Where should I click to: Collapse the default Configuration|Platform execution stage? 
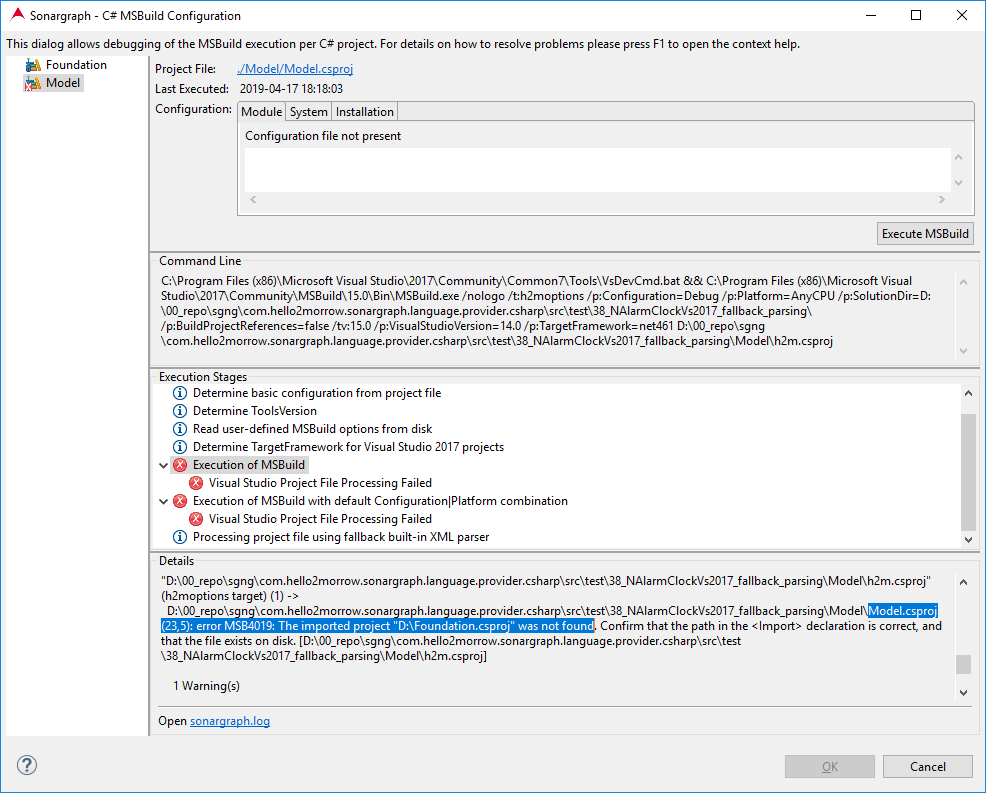[x=163, y=500]
